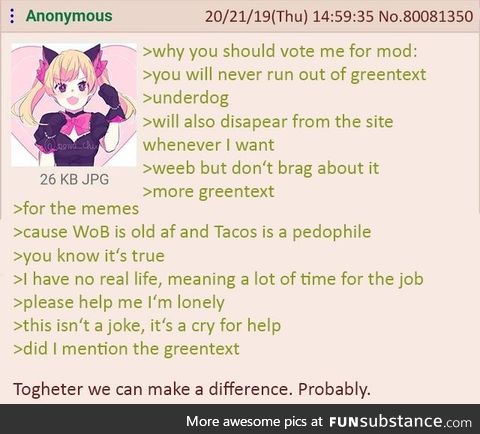Click the 'will also disapear from the site' line
Image resolution: width=480 pixels, height=434 pixels.
click(x=268, y=121)
